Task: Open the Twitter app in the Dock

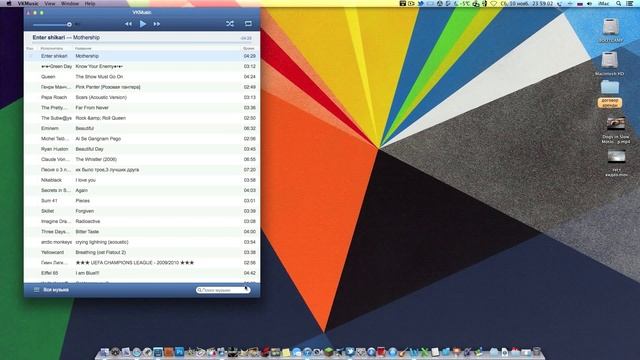Action: 350,352
